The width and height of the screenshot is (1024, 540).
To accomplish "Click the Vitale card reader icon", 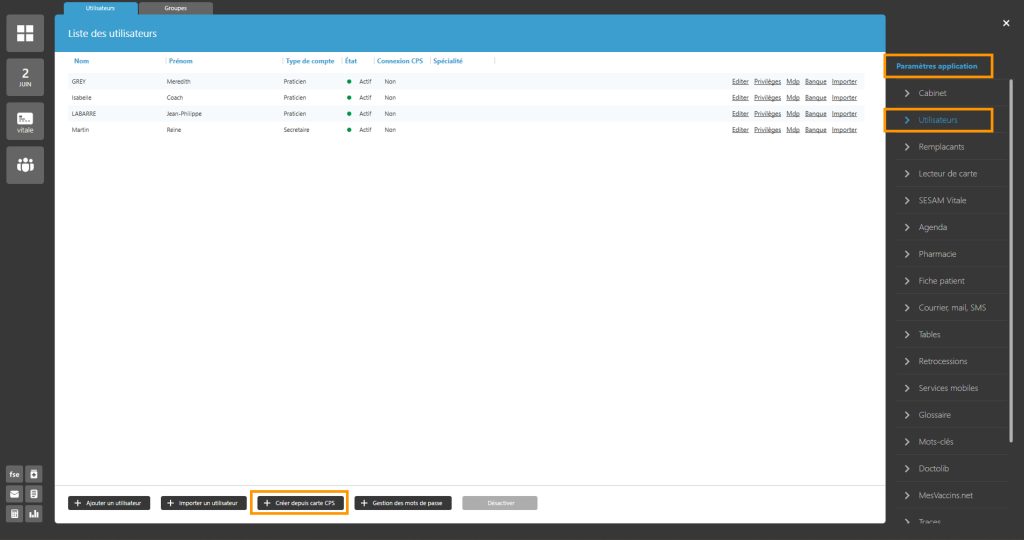I will [25, 121].
